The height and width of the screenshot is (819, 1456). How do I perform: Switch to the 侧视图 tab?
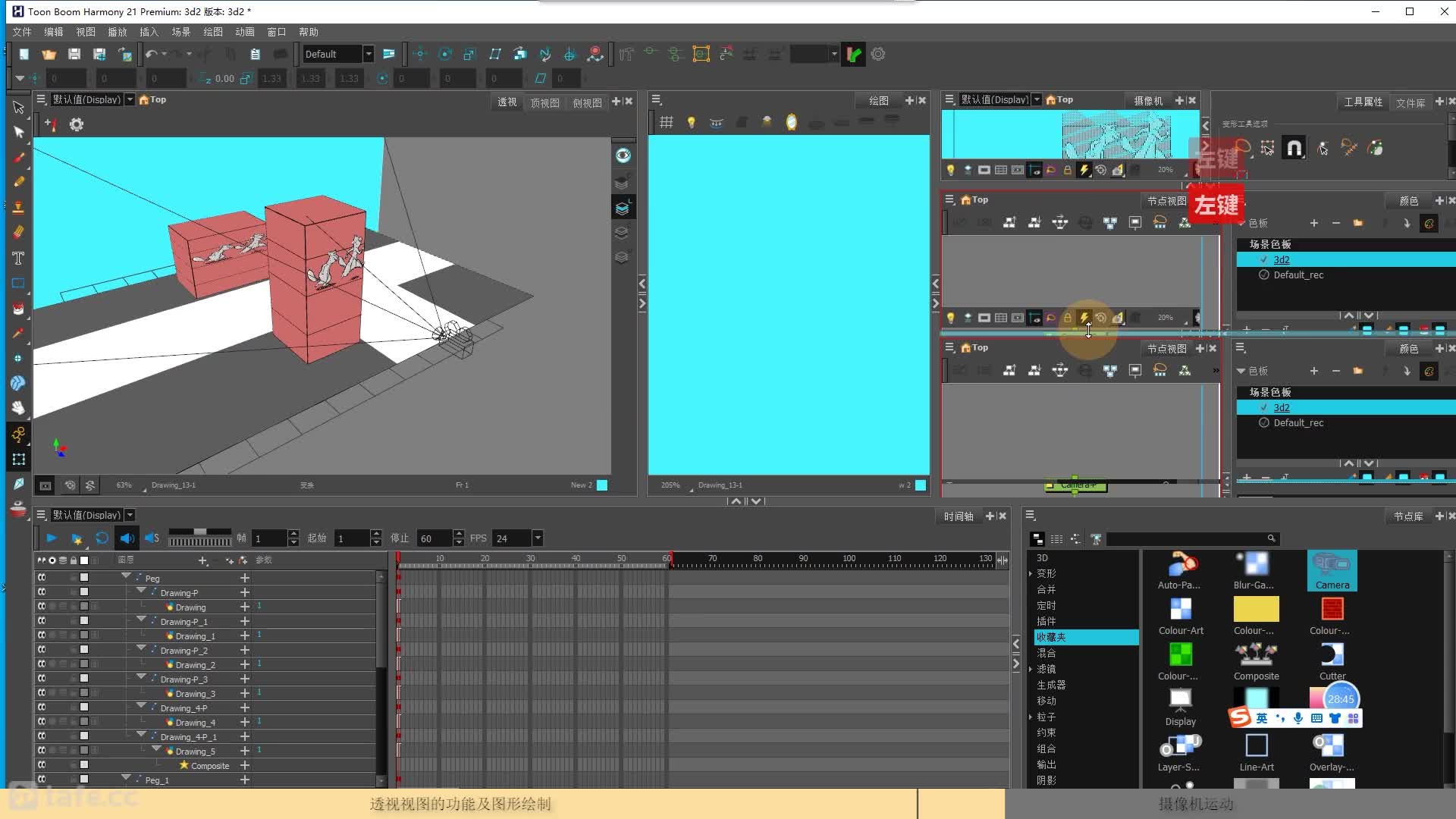[x=587, y=102]
